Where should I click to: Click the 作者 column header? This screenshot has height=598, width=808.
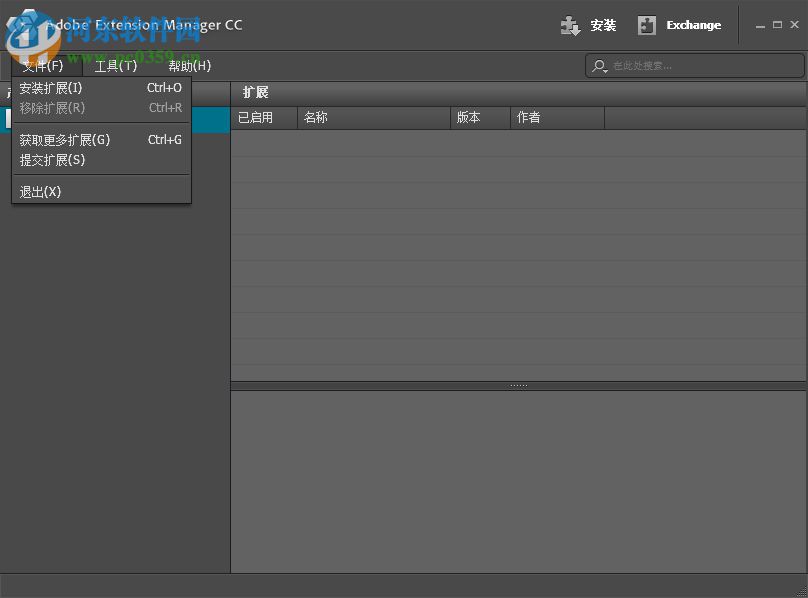pyautogui.click(x=527, y=117)
